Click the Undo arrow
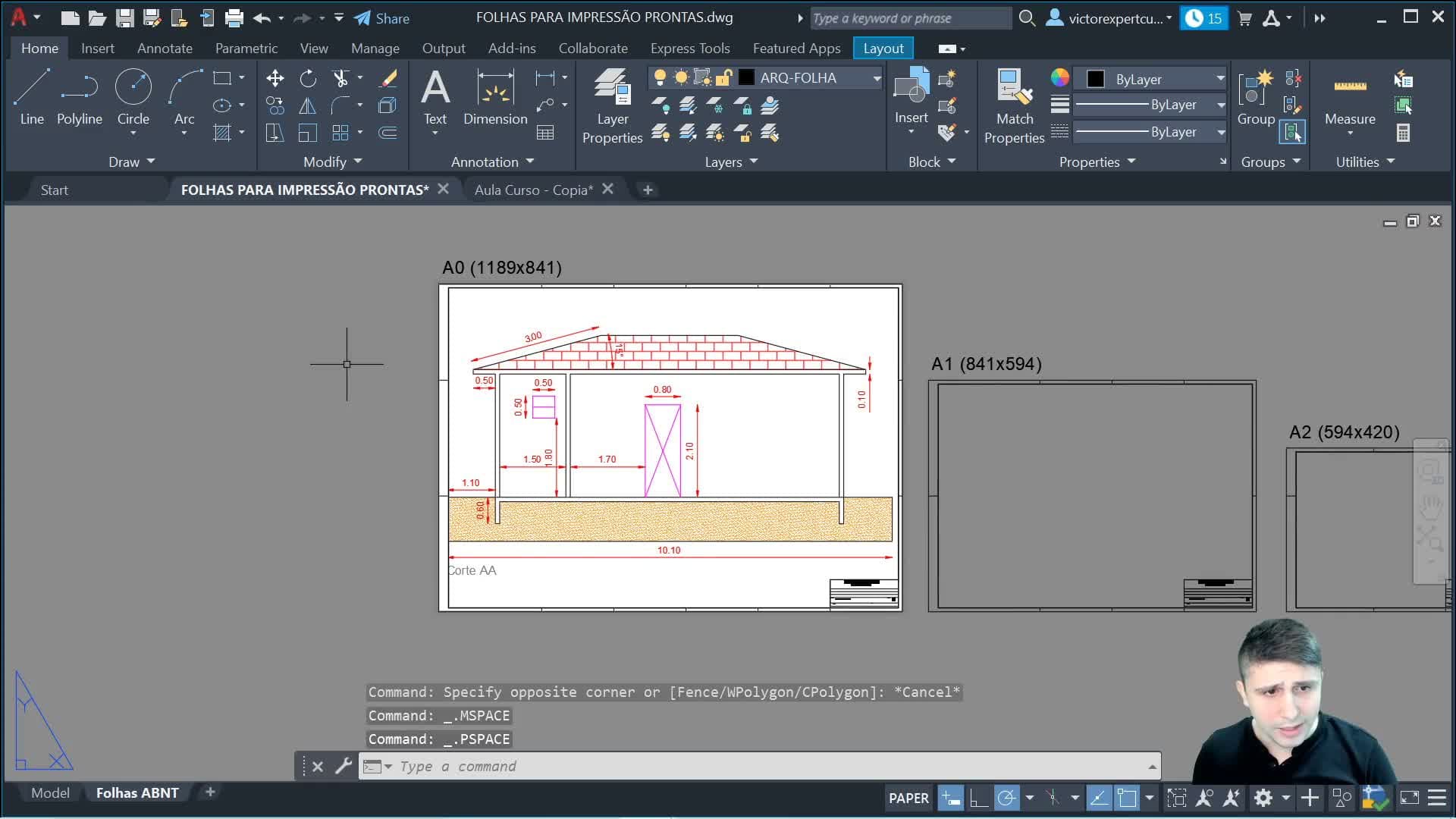 262,18
